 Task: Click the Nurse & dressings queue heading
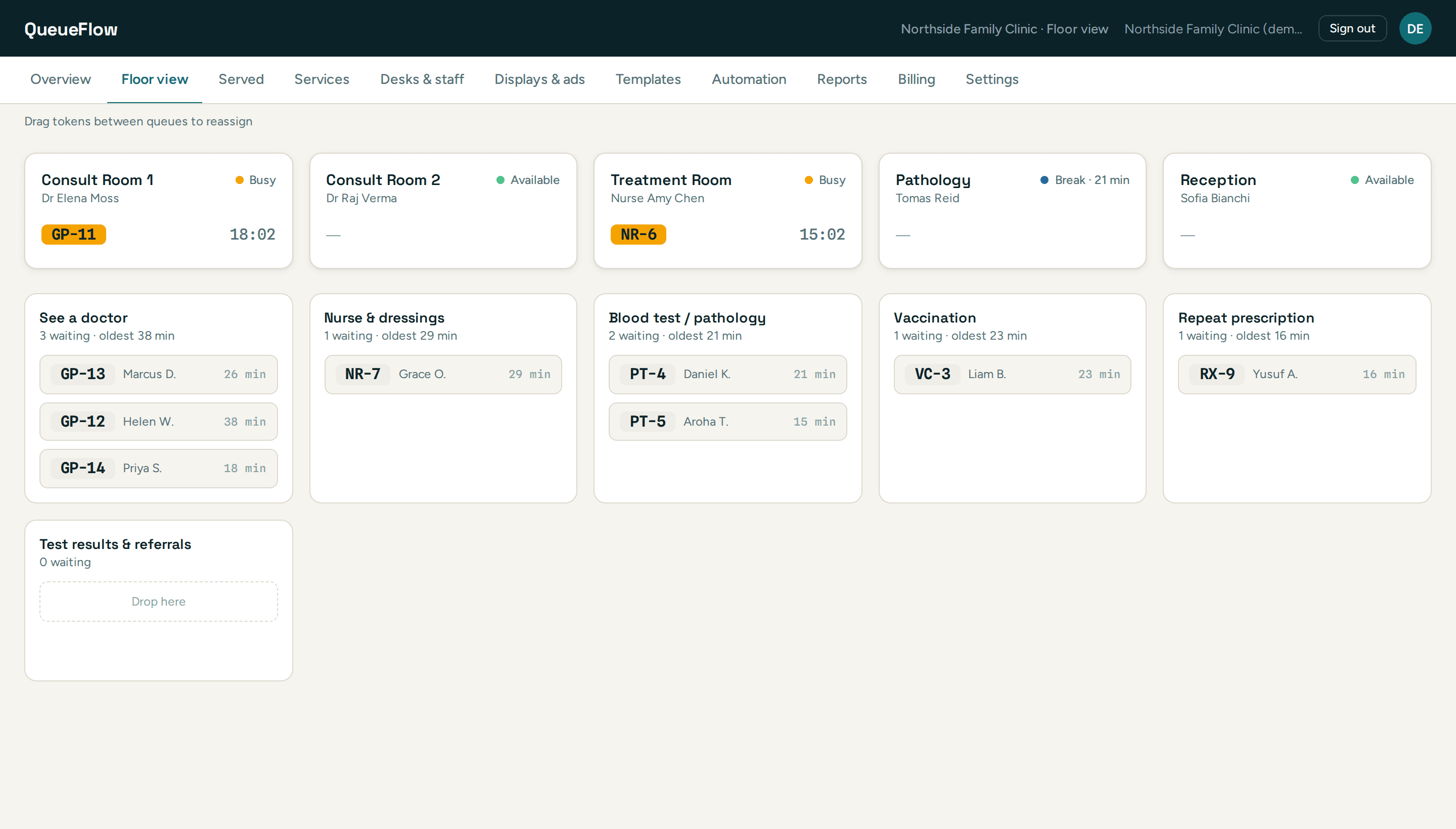tap(384, 318)
